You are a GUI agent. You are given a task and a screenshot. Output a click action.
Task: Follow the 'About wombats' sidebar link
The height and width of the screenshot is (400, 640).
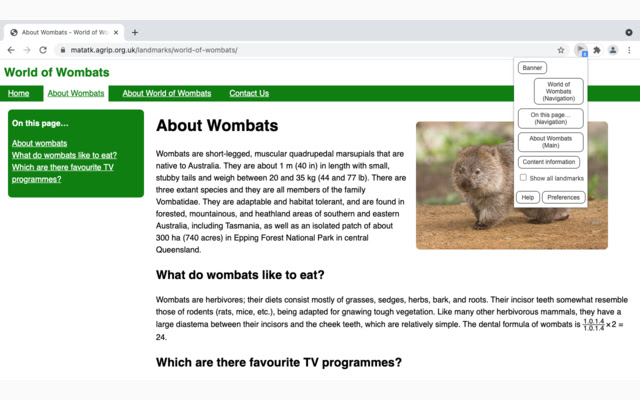[39, 143]
